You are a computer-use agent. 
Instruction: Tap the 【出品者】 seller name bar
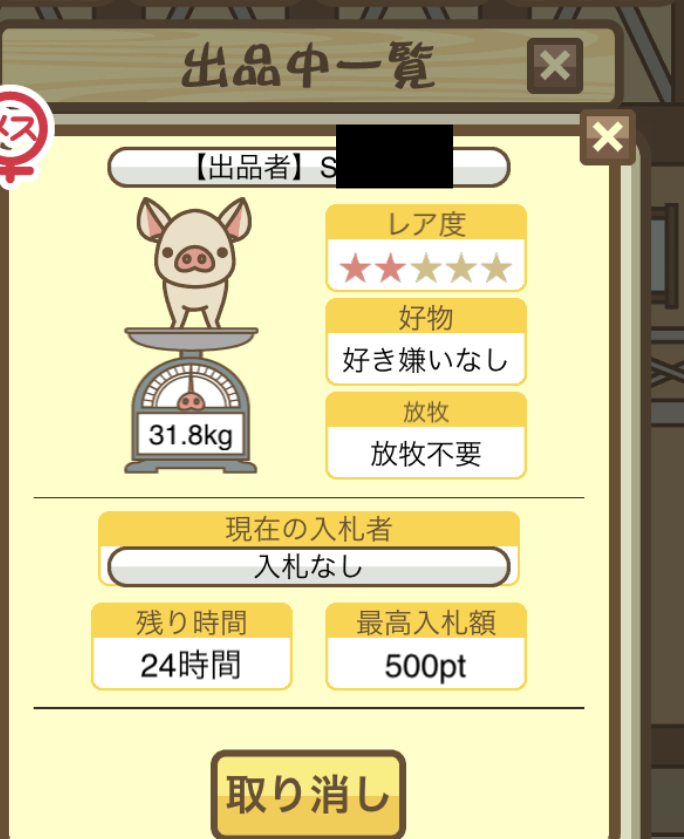click(x=309, y=167)
